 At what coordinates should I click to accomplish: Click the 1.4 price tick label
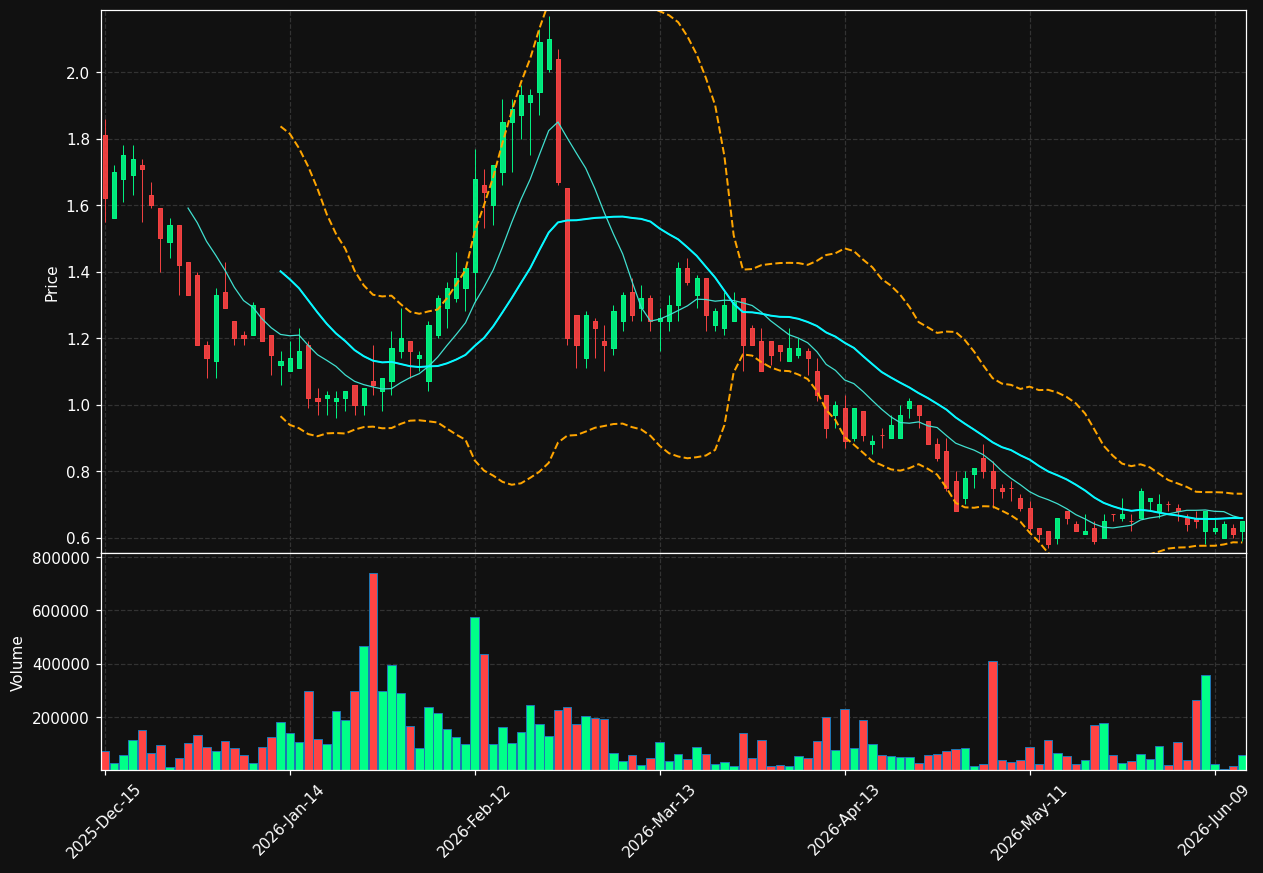click(77, 272)
